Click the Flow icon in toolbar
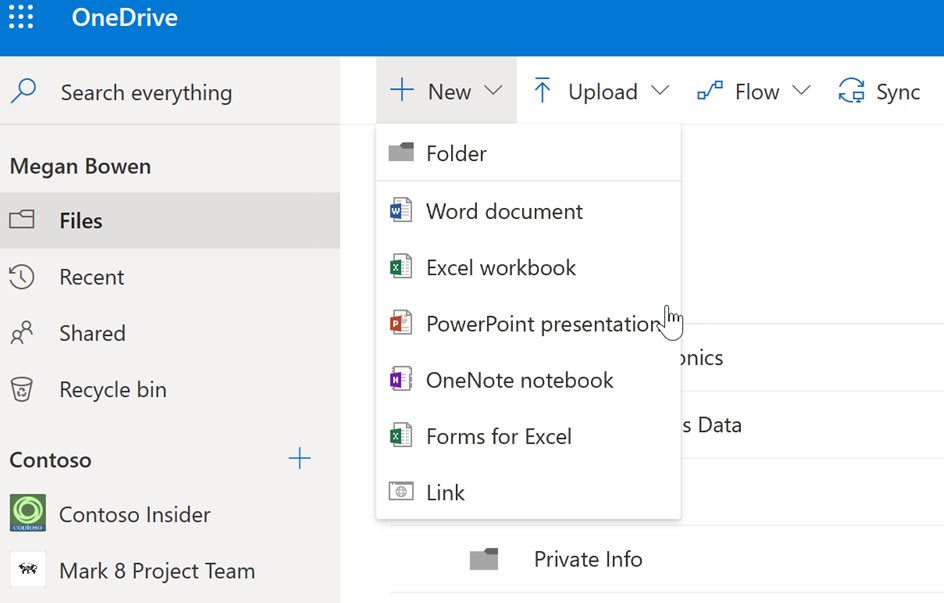The image size is (944, 603). pyautogui.click(x=710, y=91)
